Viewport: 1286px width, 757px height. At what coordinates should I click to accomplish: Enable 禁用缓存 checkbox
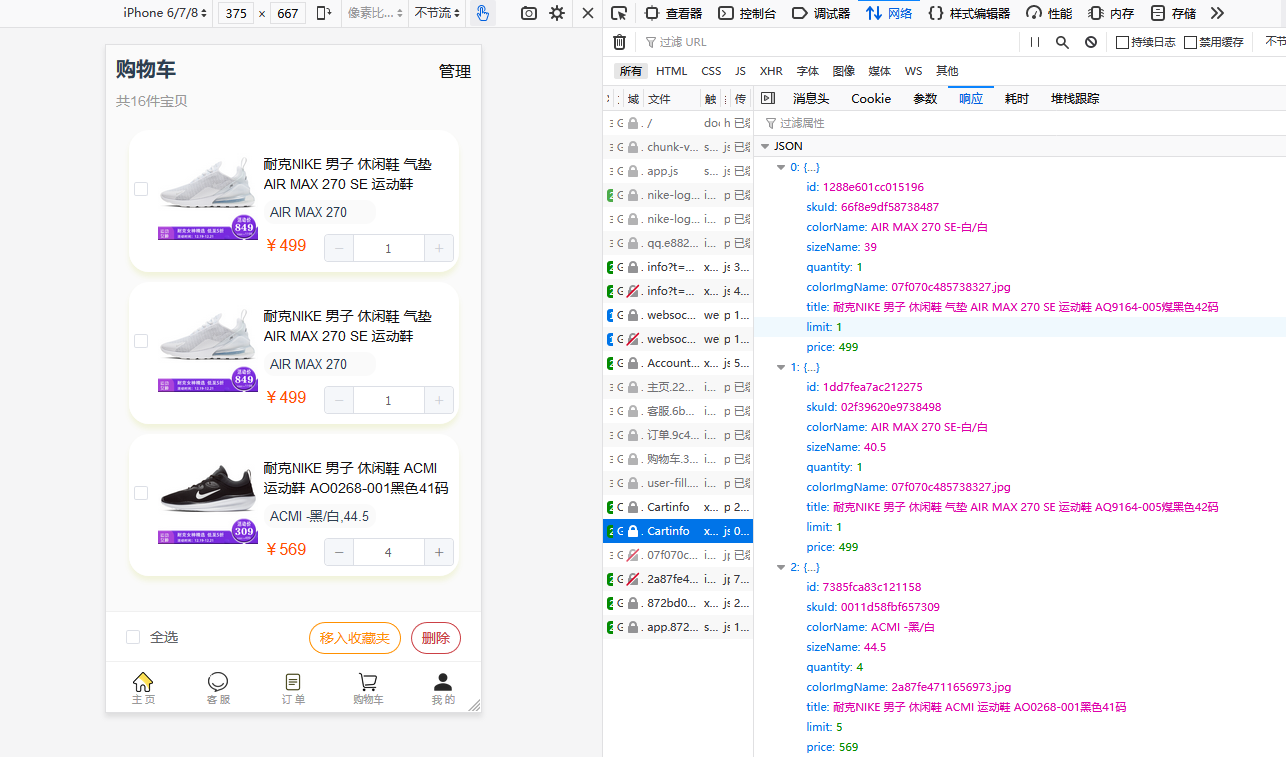coord(1190,42)
